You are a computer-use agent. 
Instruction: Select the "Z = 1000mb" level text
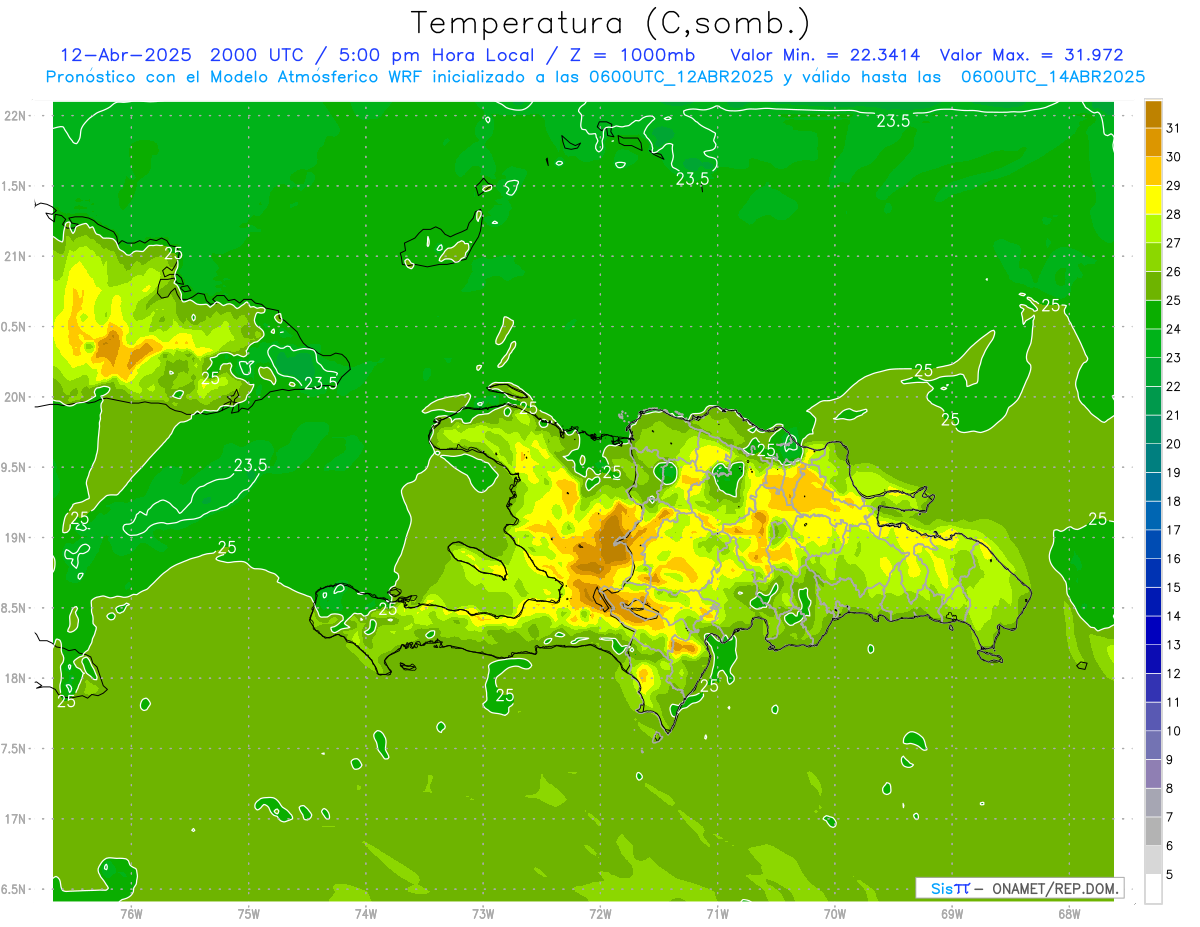(x=635, y=55)
